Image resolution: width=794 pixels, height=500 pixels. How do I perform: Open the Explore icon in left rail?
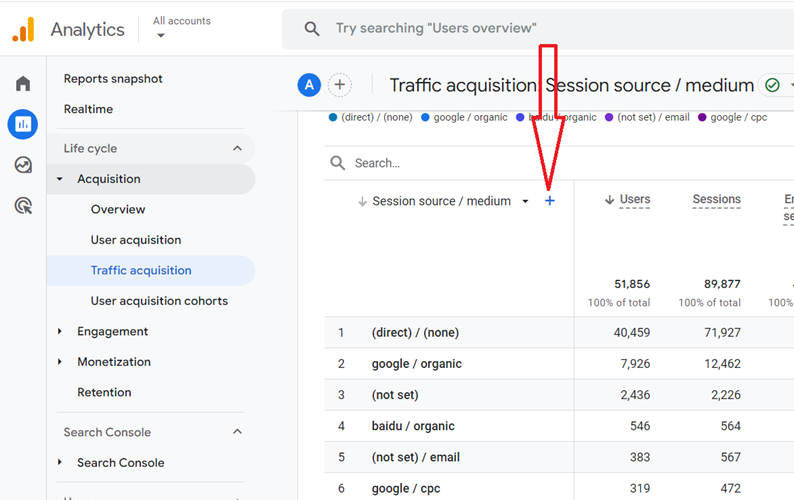tap(23, 165)
